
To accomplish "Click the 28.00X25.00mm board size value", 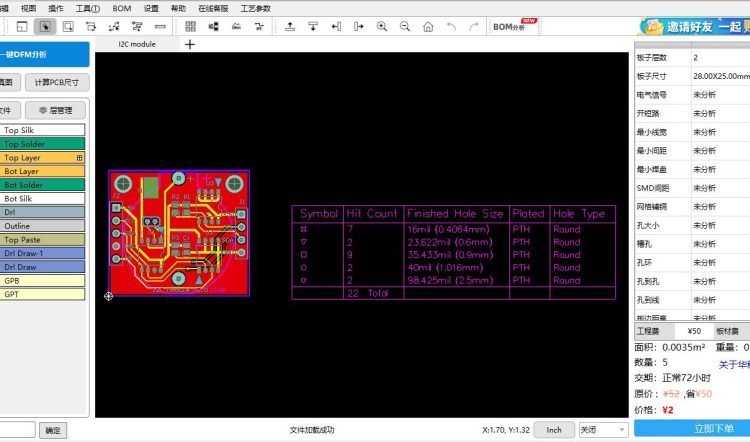I will [721, 76].
